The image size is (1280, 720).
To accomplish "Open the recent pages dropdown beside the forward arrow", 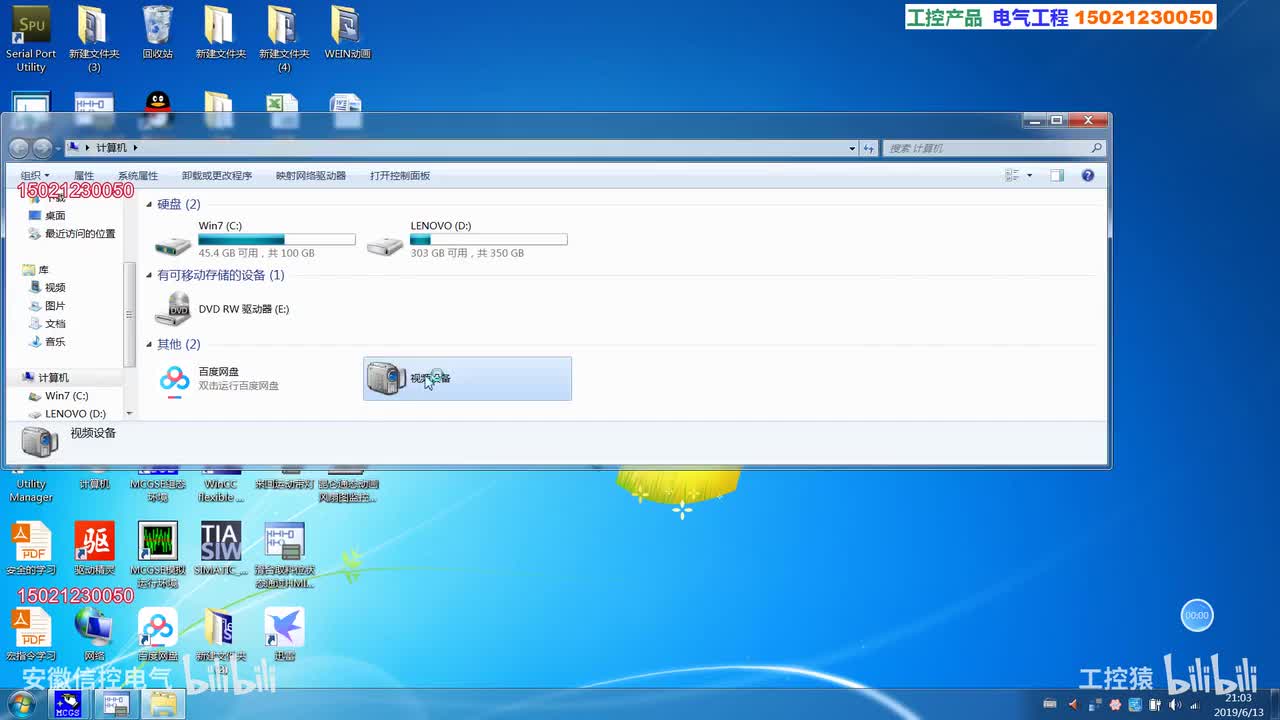I will tap(59, 148).
